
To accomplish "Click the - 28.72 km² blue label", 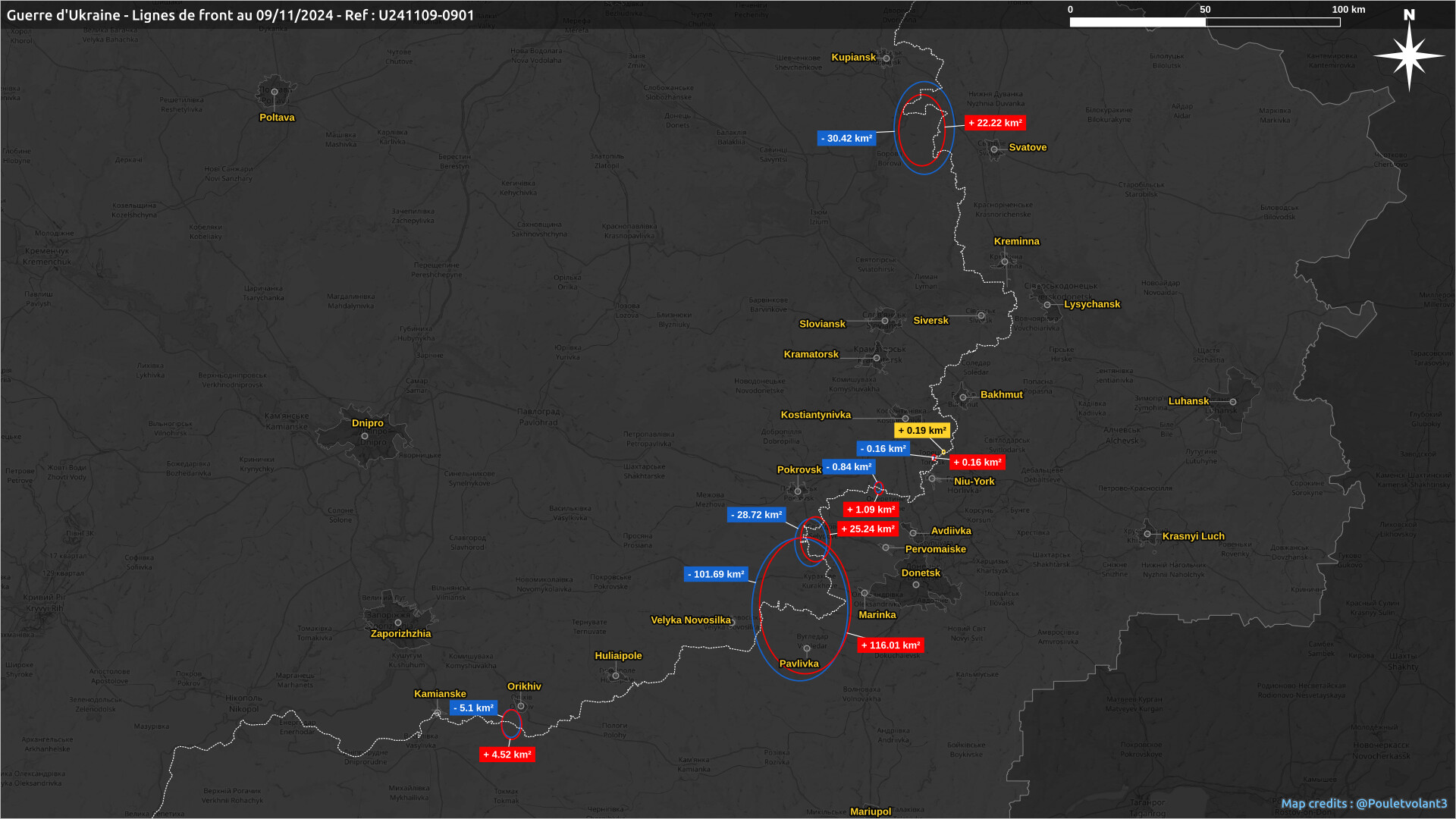I will [755, 515].
